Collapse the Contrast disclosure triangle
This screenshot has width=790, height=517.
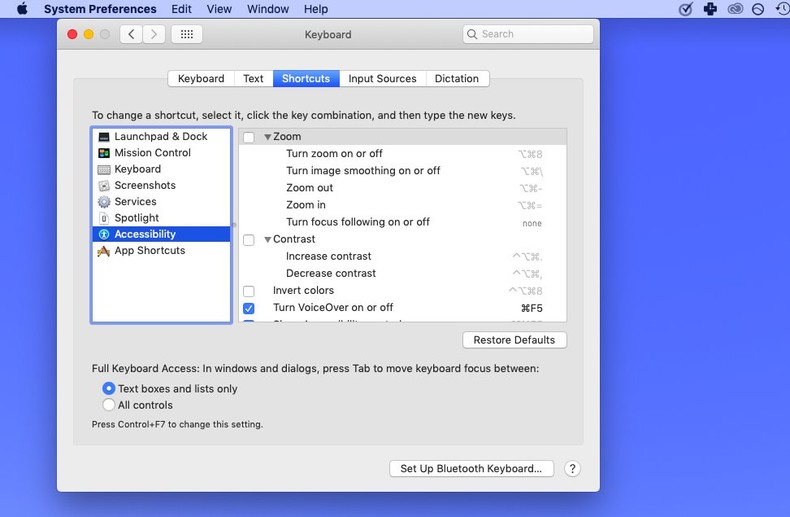[267, 240]
